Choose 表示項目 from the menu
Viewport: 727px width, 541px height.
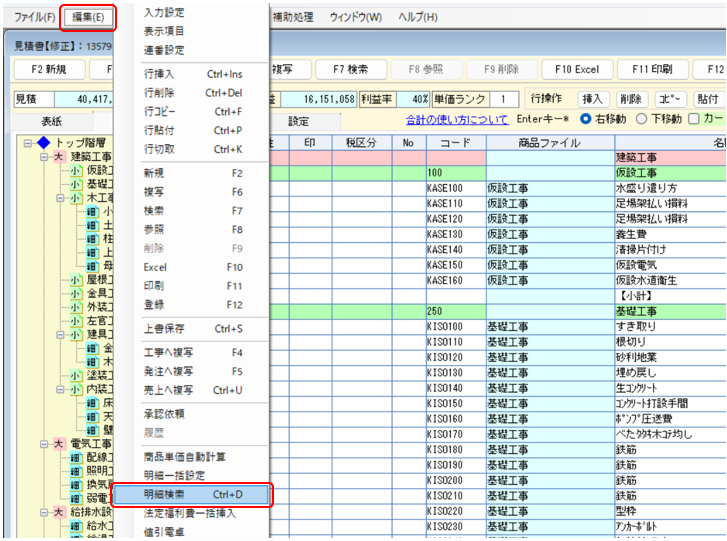pyautogui.click(x=164, y=31)
